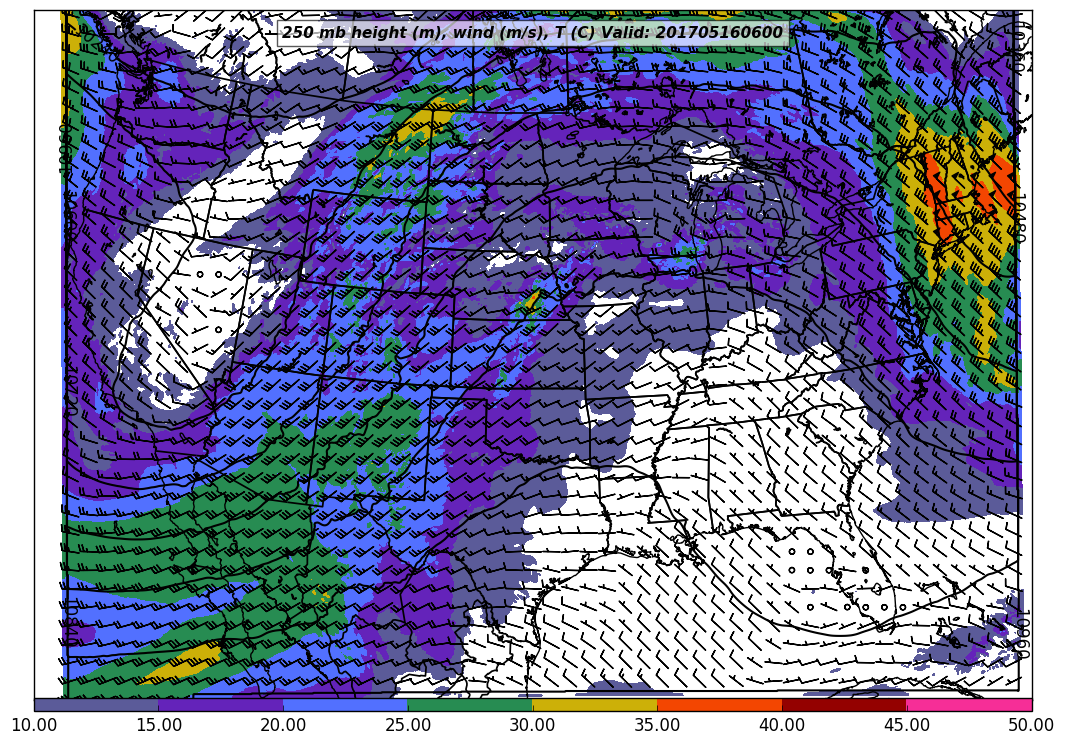The image size is (1065, 745).
Task: Click the plot title showing 250 mb height
Action: click(532, 33)
